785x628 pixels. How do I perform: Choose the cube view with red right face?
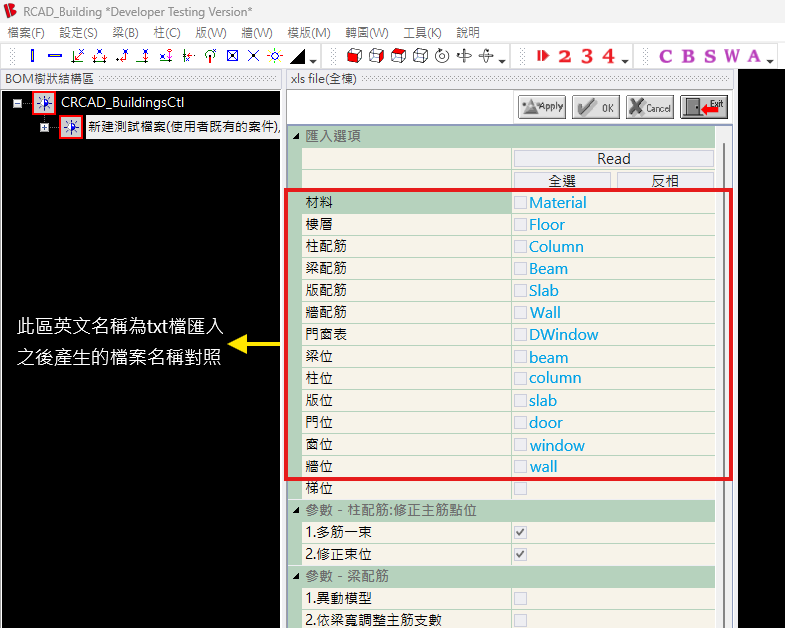(x=376, y=56)
